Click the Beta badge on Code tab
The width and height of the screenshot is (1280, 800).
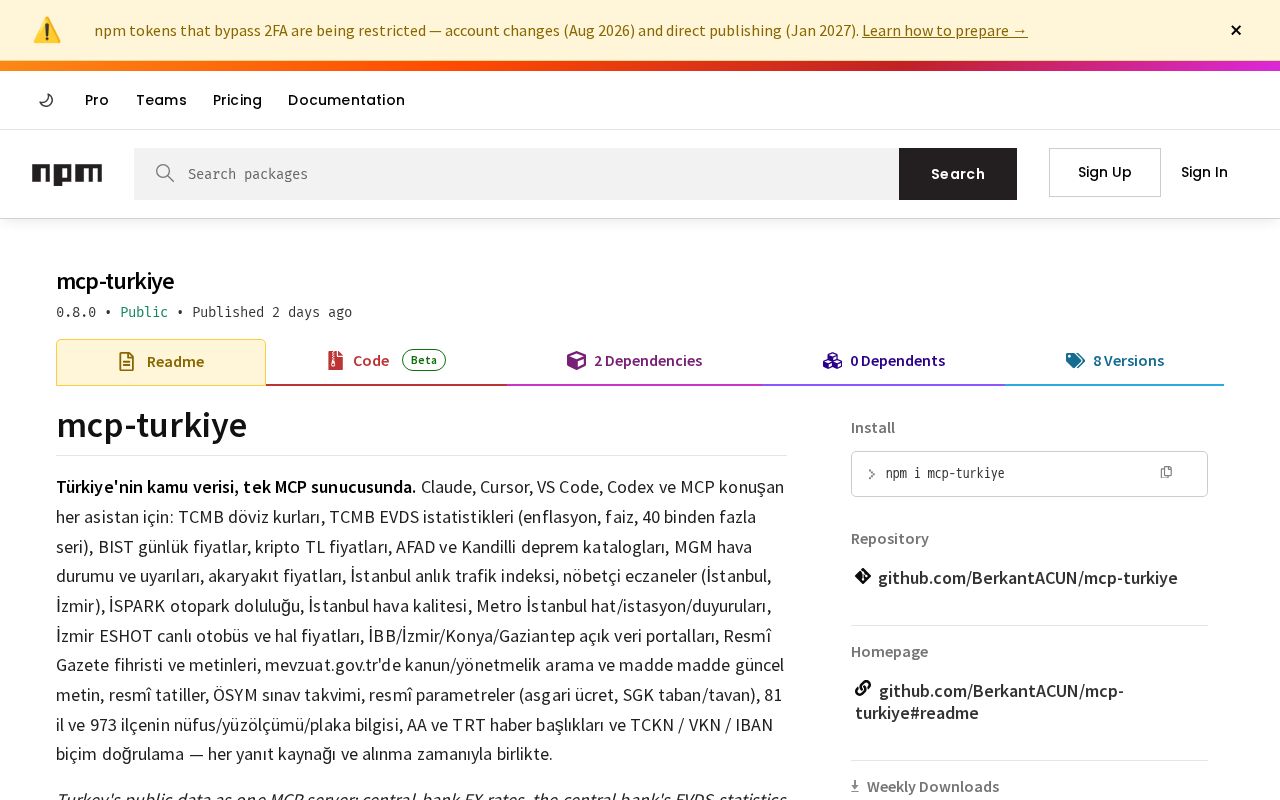(424, 360)
